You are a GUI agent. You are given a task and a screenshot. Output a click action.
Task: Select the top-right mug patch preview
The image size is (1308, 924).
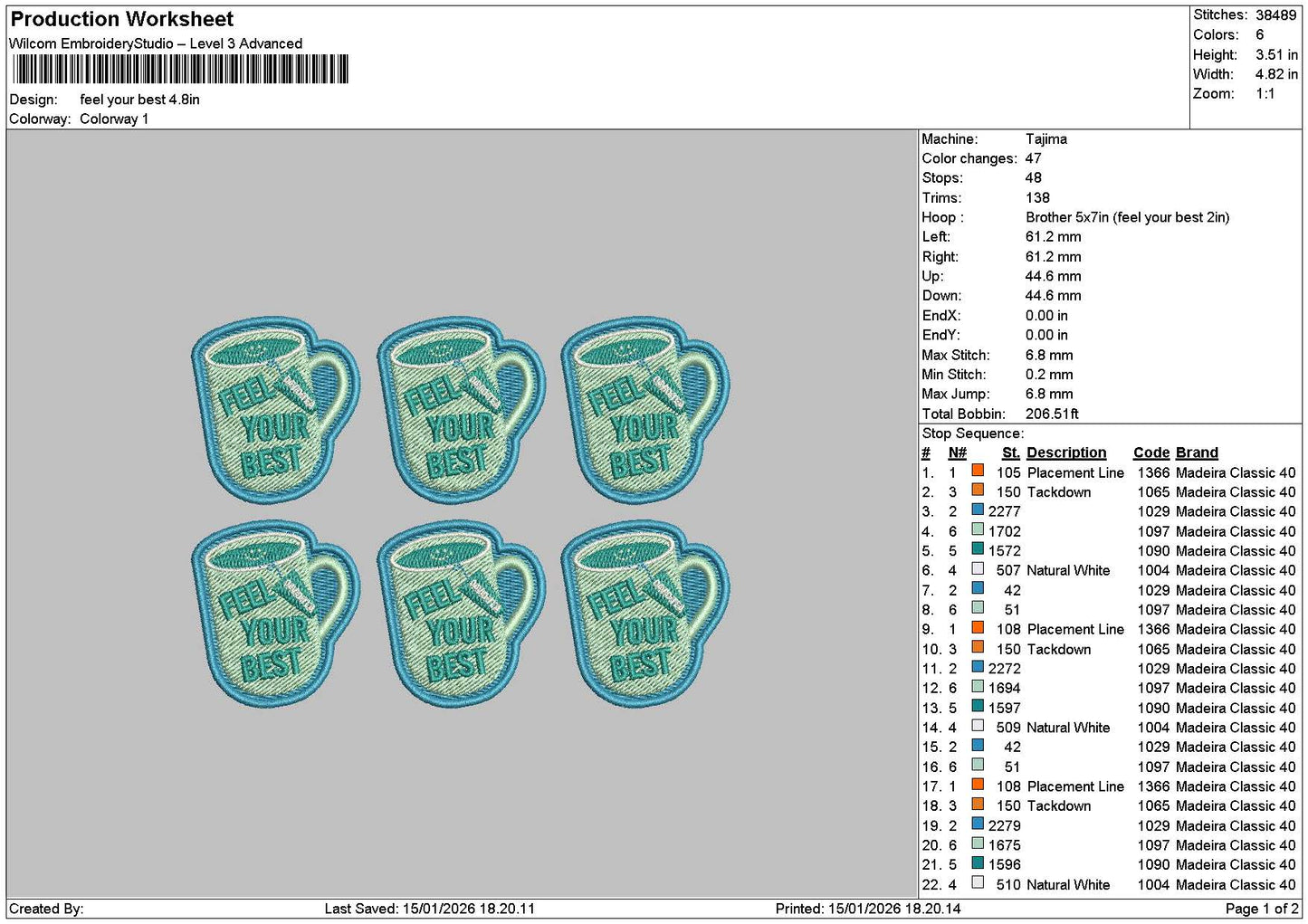(645, 409)
